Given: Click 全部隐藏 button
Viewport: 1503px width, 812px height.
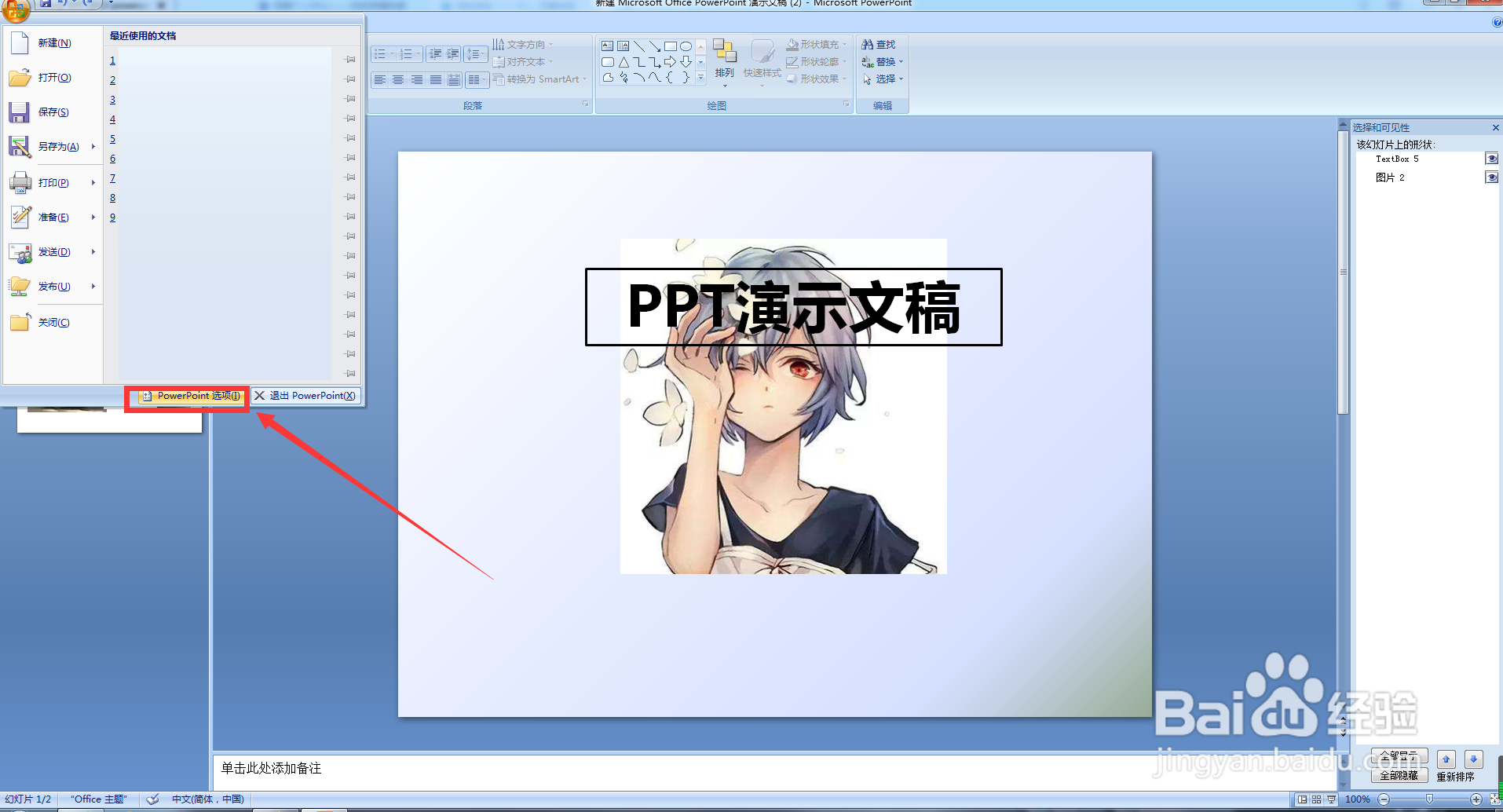Looking at the screenshot, I should pyautogui.click(x=1399, y=776).
